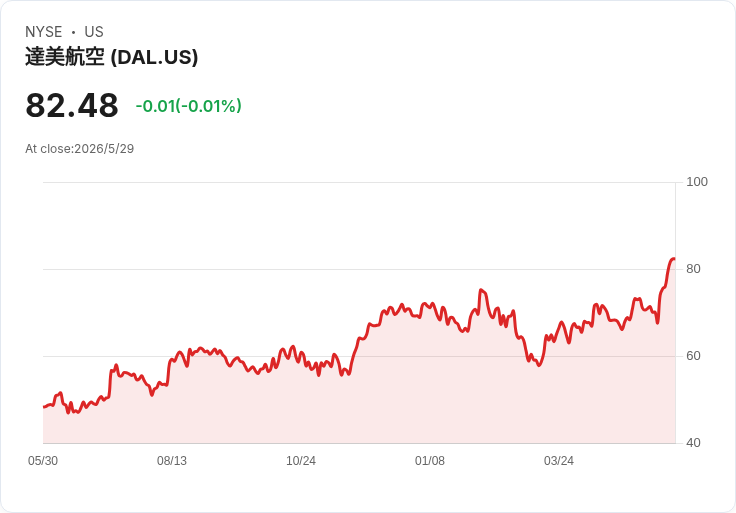Click the US market label
The height and width of the screenshot is (513, 736).
(94, 32)
